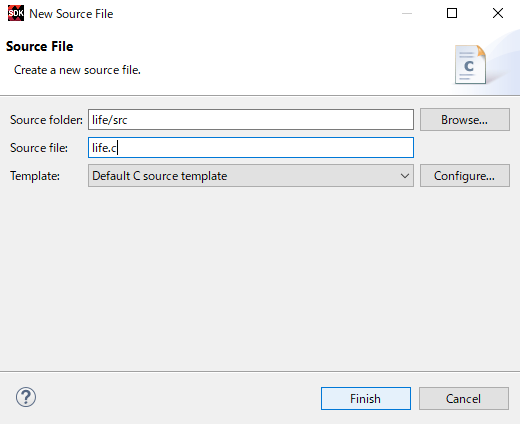Viewport: 520px width, 424px height.
Task: Browse for a source folder
Action: coord(464,120)
